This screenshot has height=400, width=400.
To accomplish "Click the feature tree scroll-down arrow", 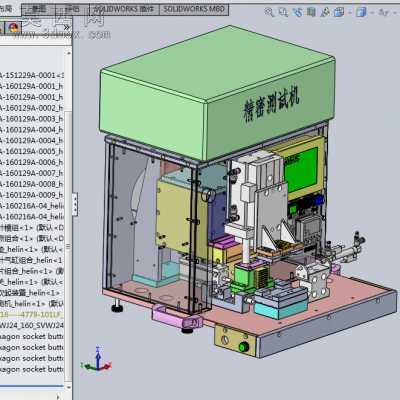I will pos(68,387).
